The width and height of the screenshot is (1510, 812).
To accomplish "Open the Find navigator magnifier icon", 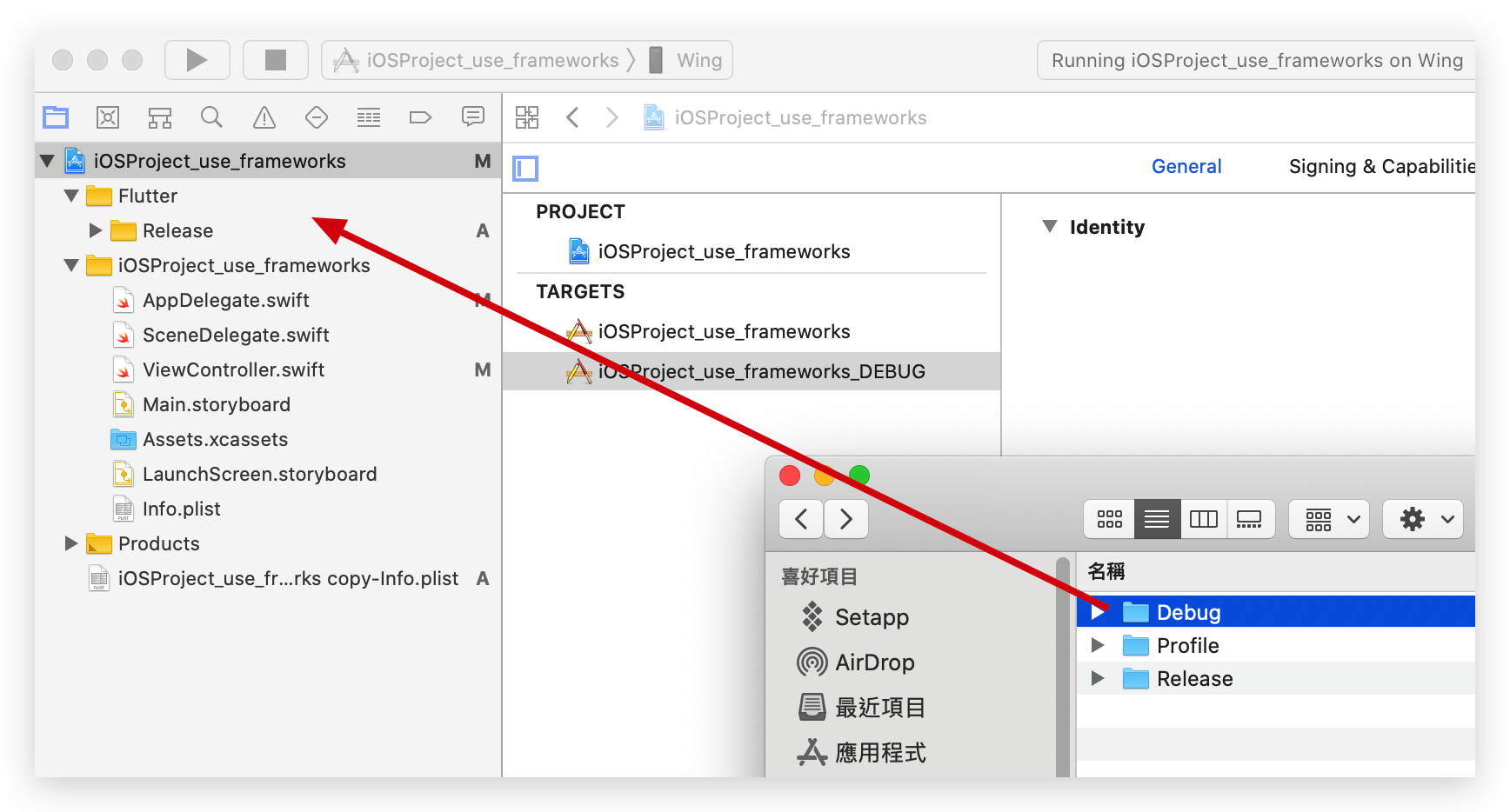I will pyautogui.click(x=211, y=117).
